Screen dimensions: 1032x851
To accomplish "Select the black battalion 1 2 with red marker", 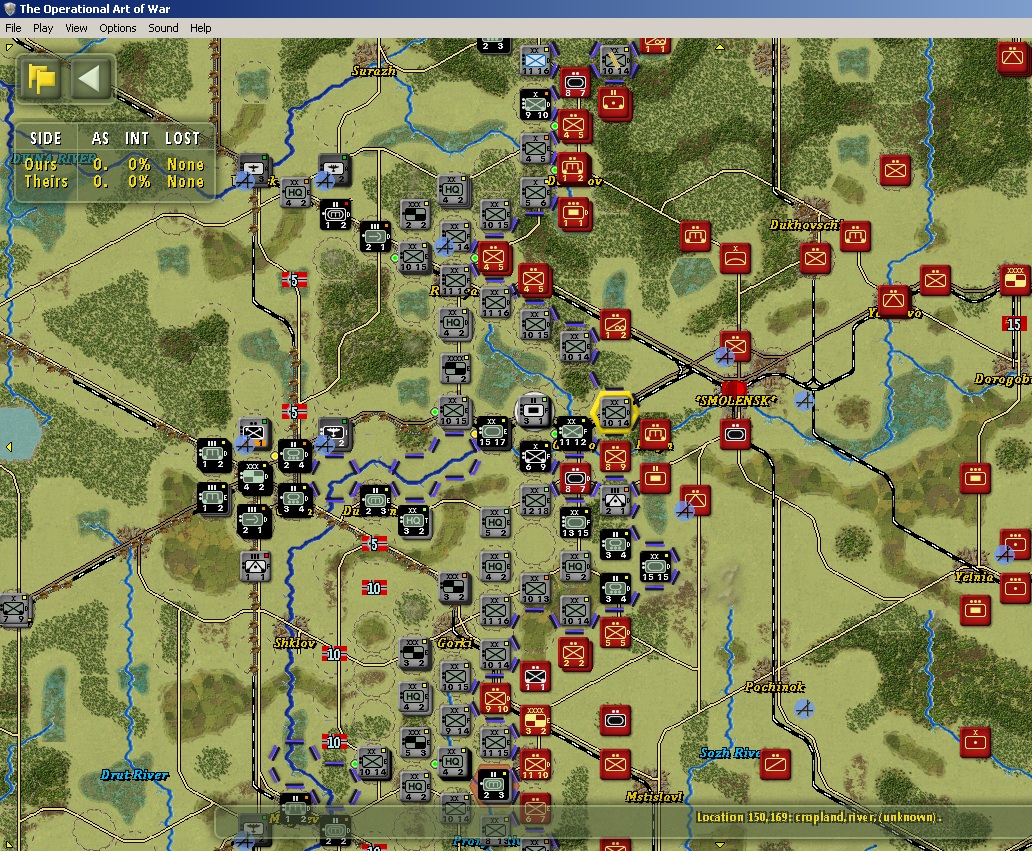I will click(335, 214).
